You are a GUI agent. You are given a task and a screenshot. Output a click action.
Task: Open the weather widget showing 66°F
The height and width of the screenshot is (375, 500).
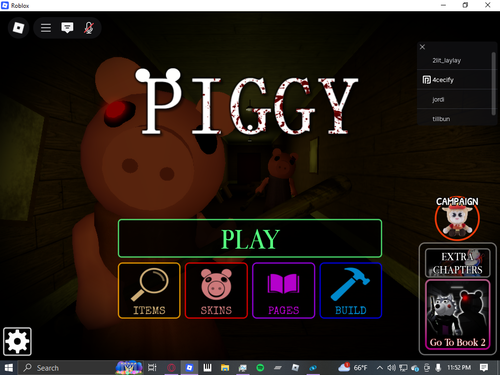click(352, 367)
